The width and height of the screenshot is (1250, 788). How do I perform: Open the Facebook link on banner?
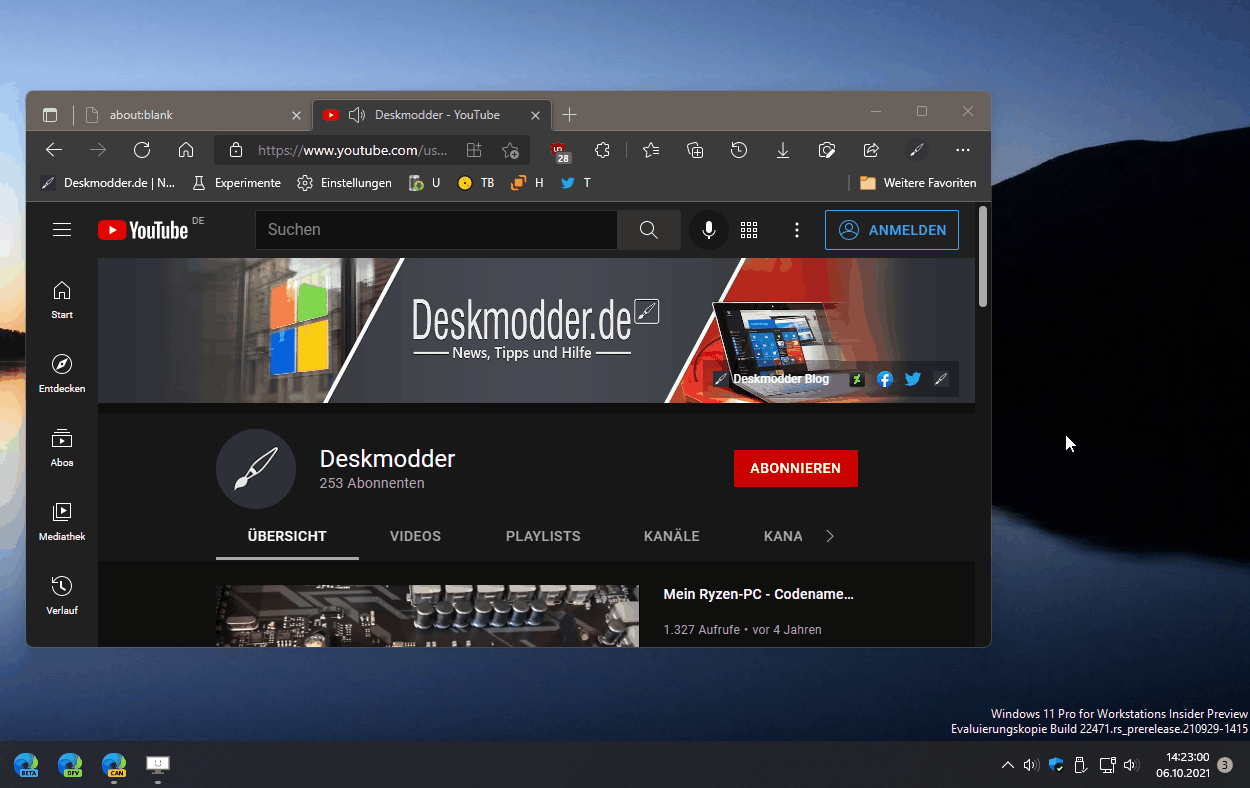click(x=884, y=379)
